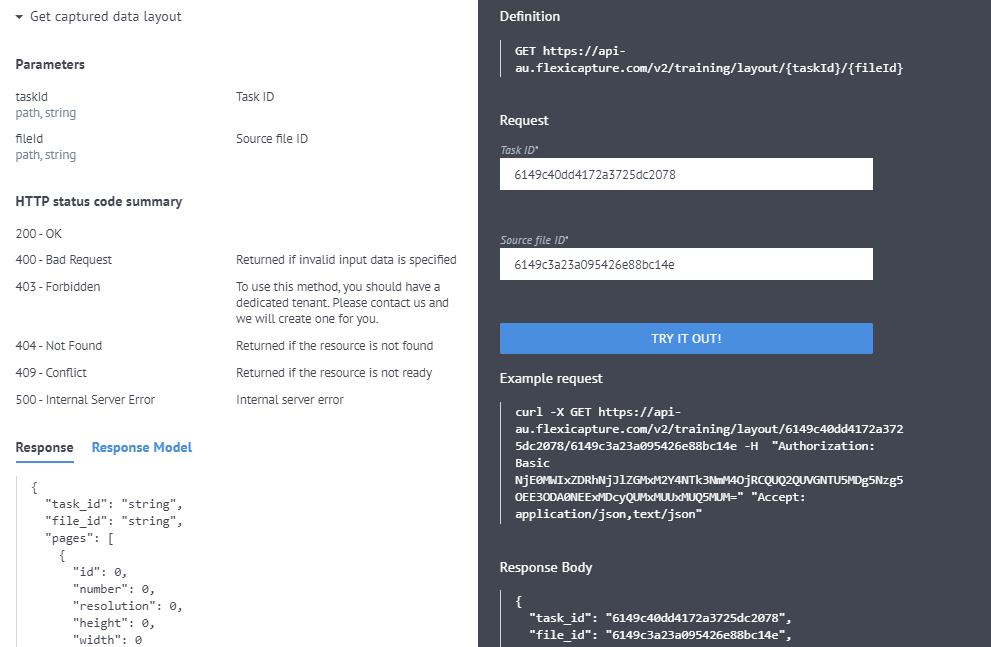Click the Definition GET URL text
Image resolution: width=991 pixels, height=647 pixels.
point(708,59)
